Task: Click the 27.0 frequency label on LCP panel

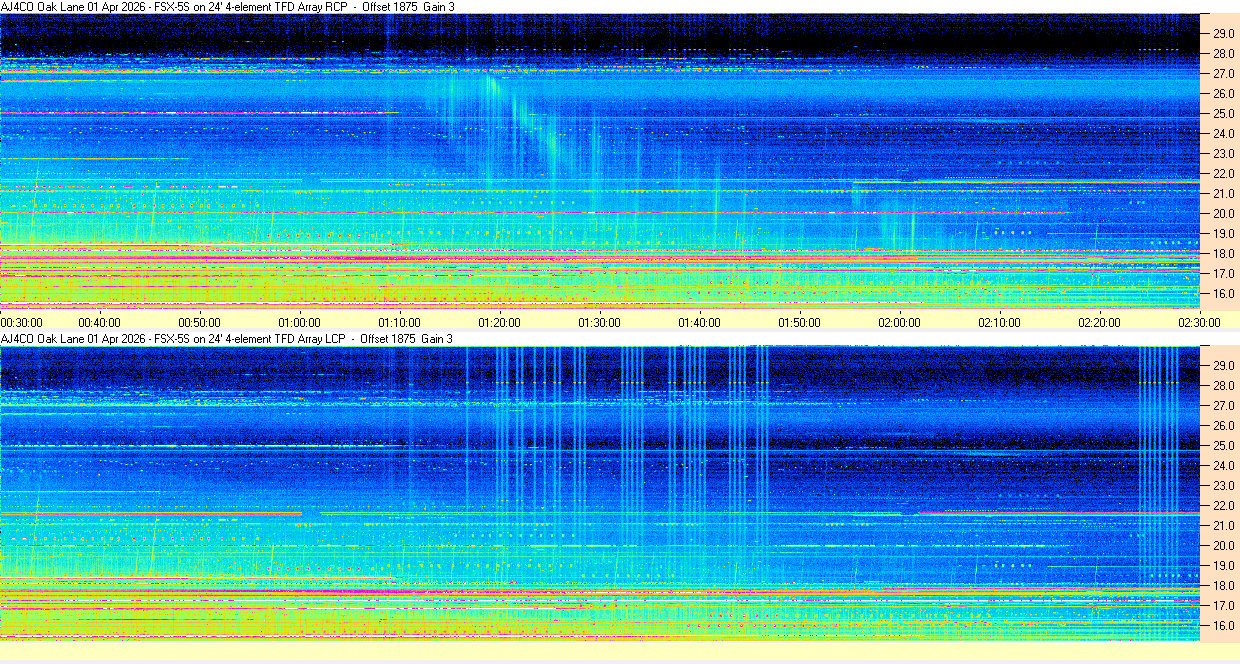Action: (1223, 405)
